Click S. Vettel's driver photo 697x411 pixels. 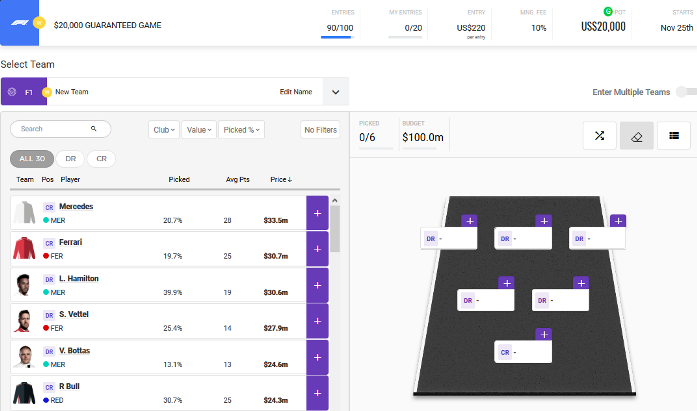[x=24, y=321]
